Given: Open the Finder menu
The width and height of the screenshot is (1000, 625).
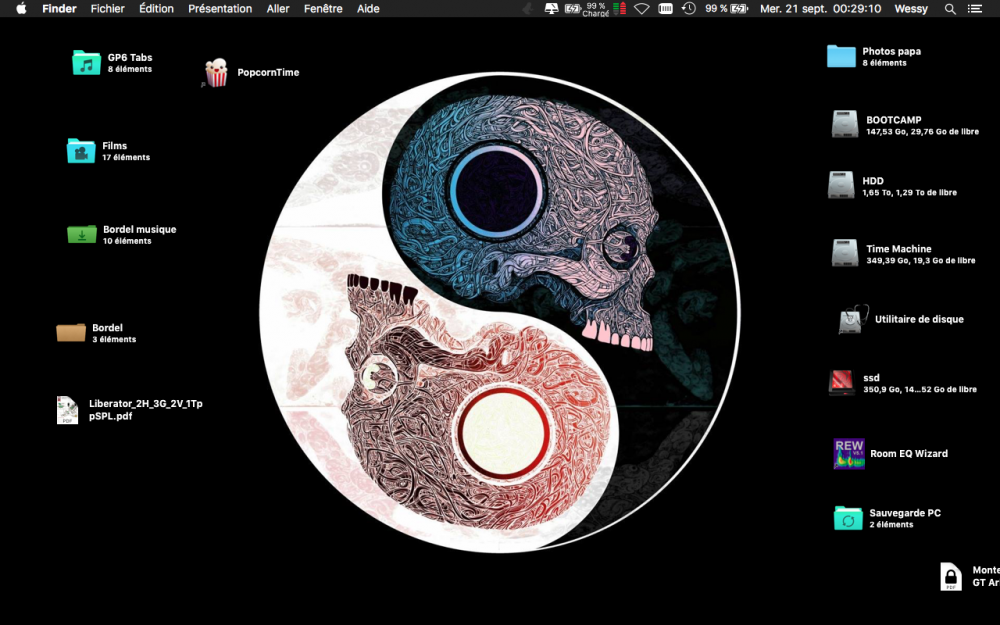Looking at the screenshot, I should click(59, 8).
